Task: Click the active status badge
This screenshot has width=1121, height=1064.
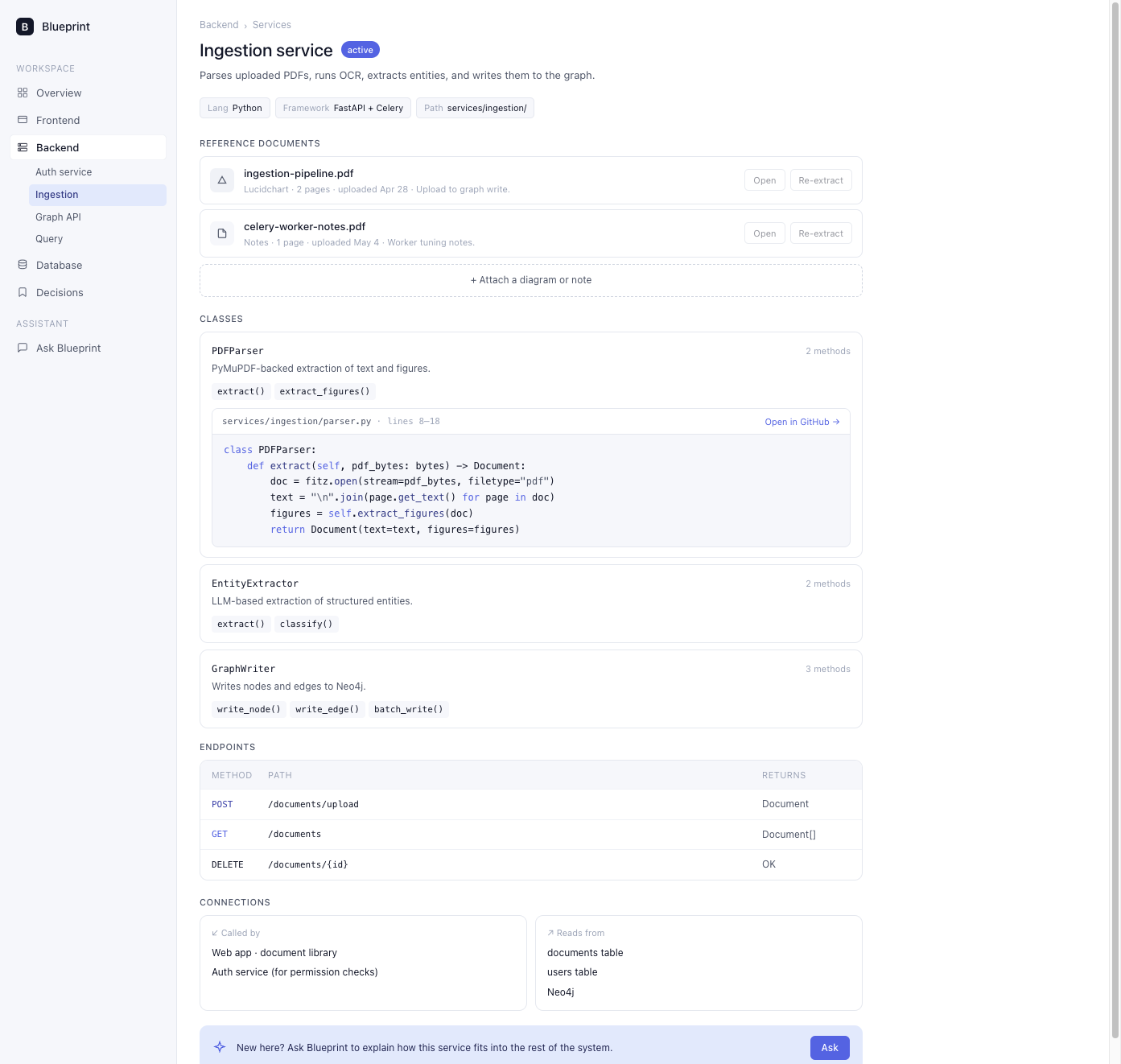Action: click(x=361, y=50)
